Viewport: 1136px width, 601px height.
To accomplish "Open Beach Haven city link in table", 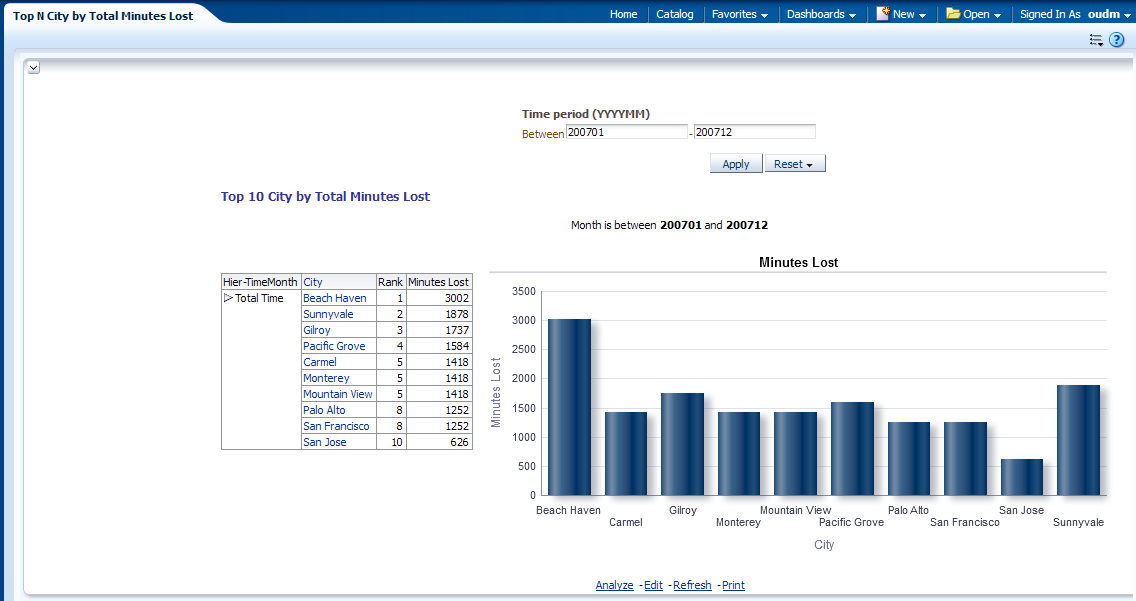I will [335, 298].
